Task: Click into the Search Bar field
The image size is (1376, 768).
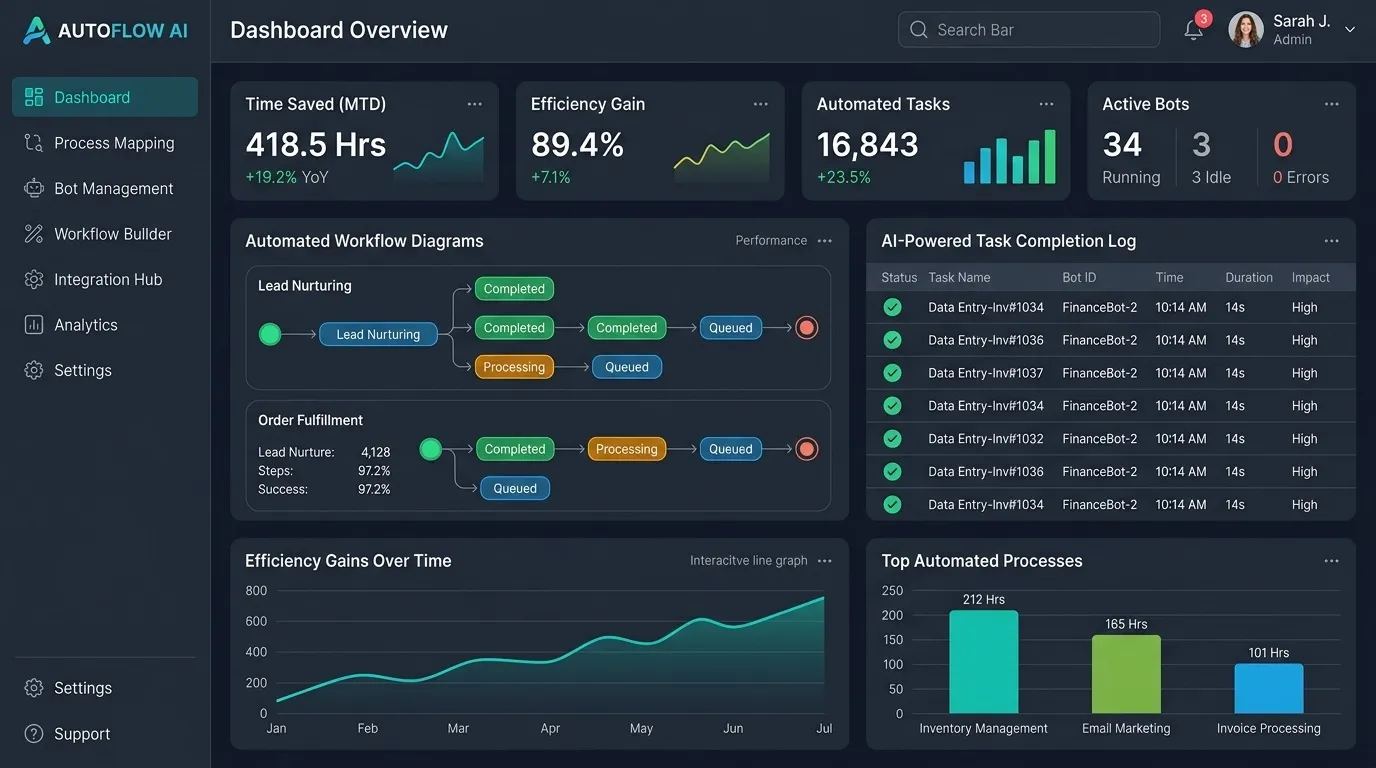Action: click(1029, 30)
